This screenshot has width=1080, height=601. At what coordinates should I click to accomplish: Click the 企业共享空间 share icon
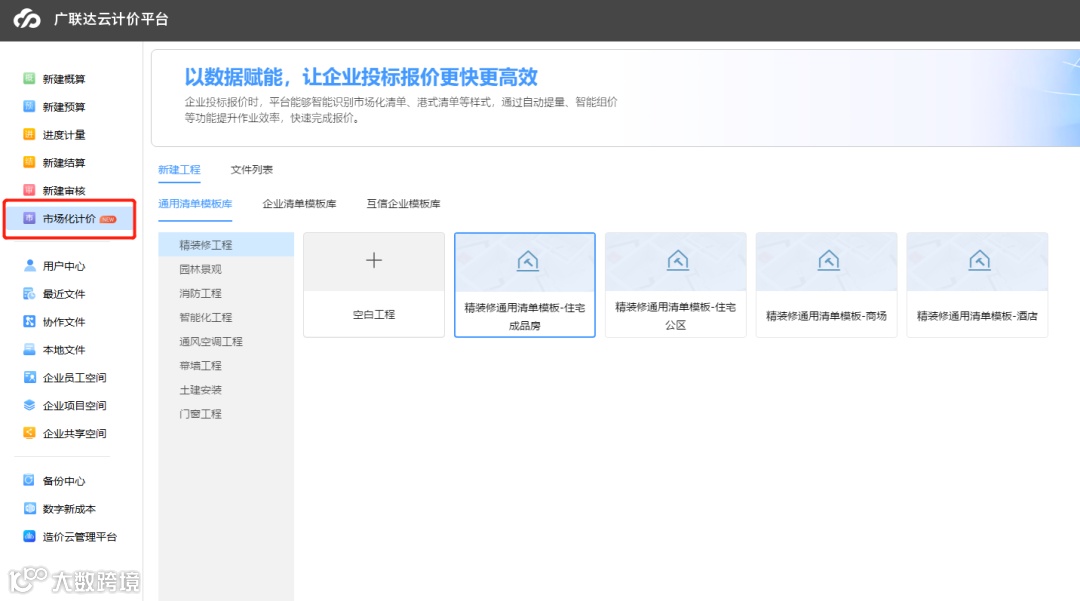point(29,433)
